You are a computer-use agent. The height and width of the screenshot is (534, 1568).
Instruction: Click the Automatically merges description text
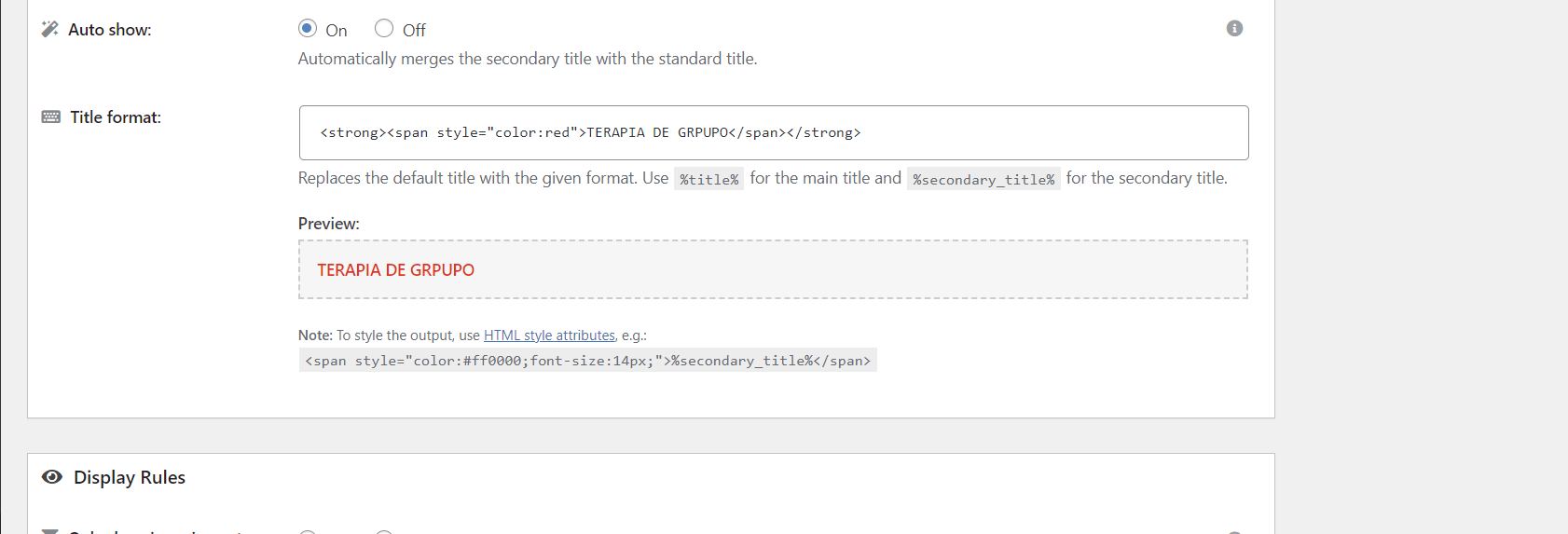(x=528, y=59)
